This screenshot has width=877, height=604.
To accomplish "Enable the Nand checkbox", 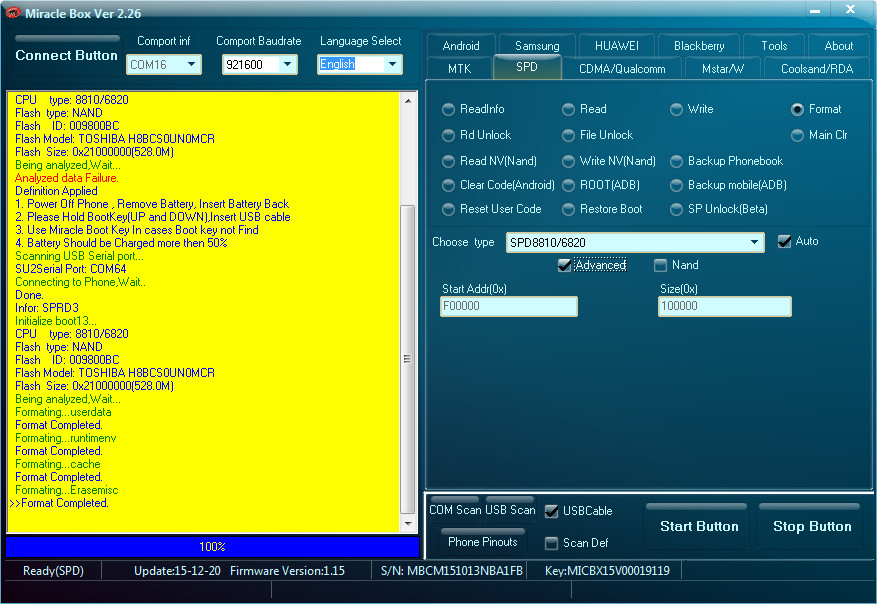I will click(660, 265).
